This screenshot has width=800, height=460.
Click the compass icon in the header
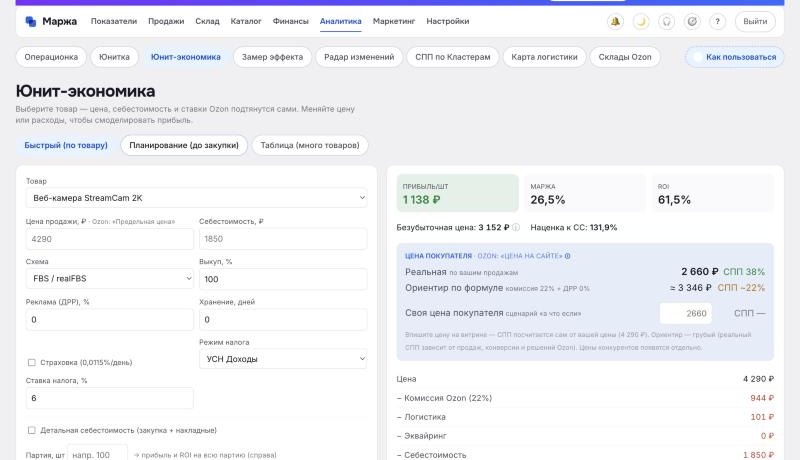[x=692, y=21]
